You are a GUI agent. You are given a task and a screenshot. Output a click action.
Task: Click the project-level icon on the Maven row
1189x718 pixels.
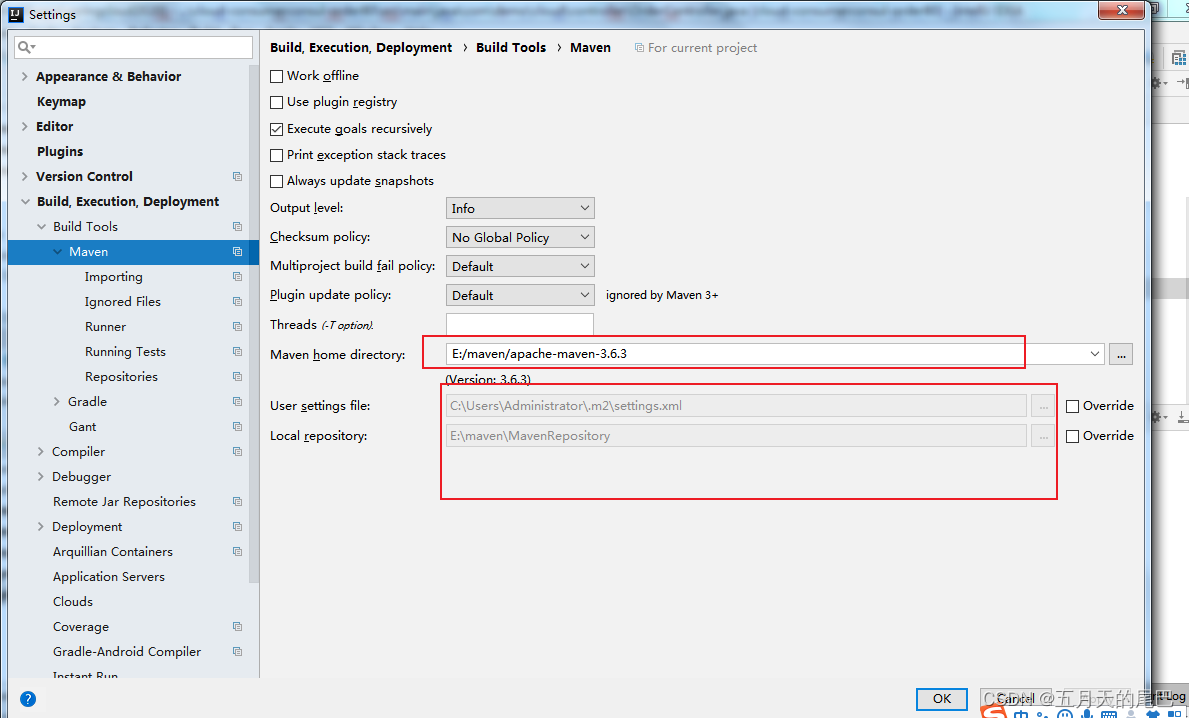[237, 252]
